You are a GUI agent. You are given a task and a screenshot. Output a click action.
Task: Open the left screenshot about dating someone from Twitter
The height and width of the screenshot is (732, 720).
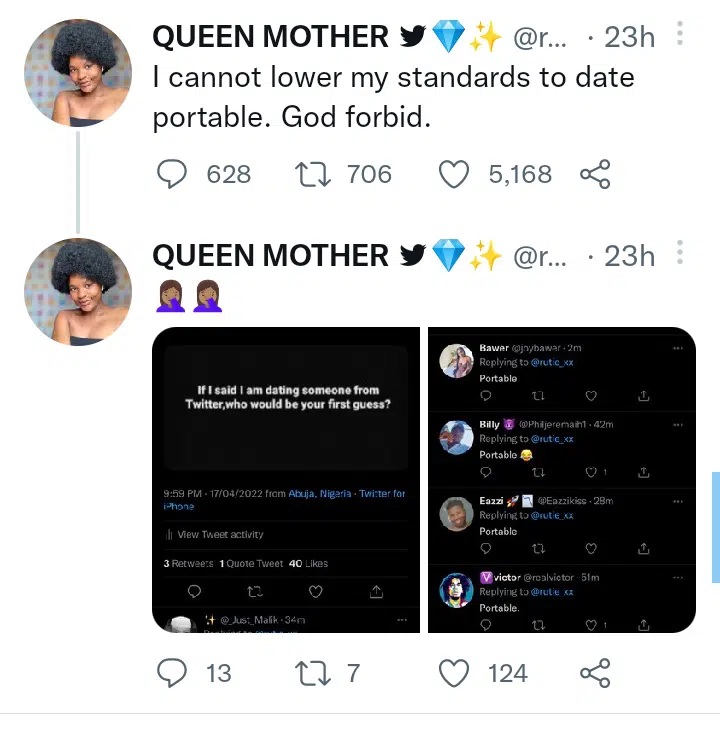[286, 480]
